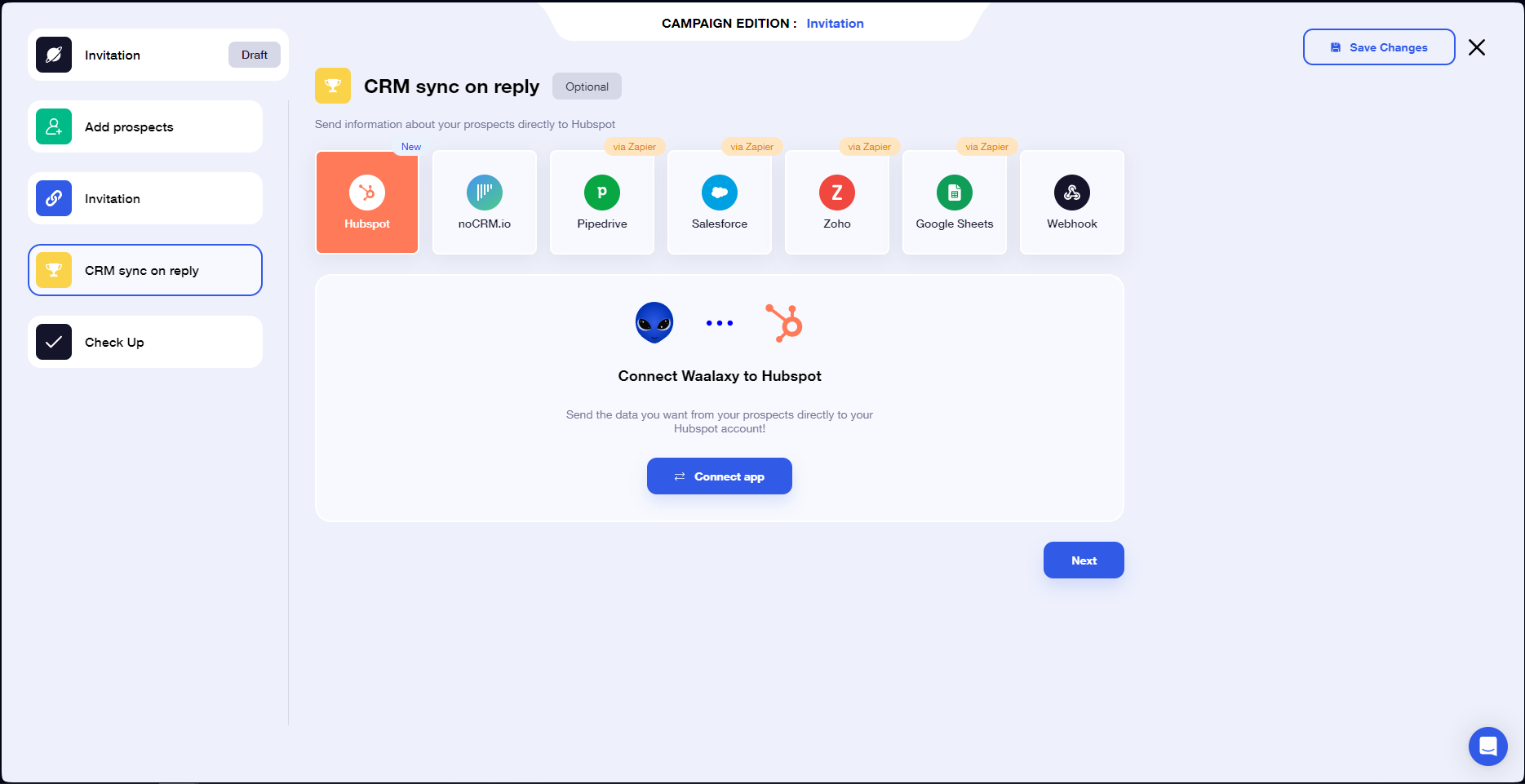Screen dimensions: 1525x784
Task: Click the Invitation link icon in sidebar
Action: [54, 198]
